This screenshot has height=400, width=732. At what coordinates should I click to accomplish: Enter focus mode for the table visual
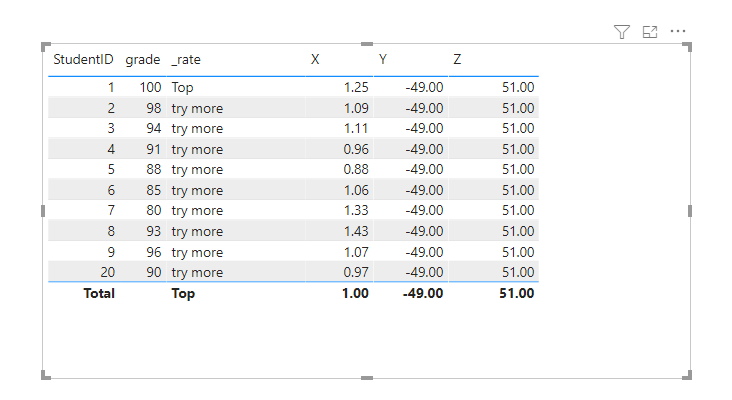click(650, 32)
